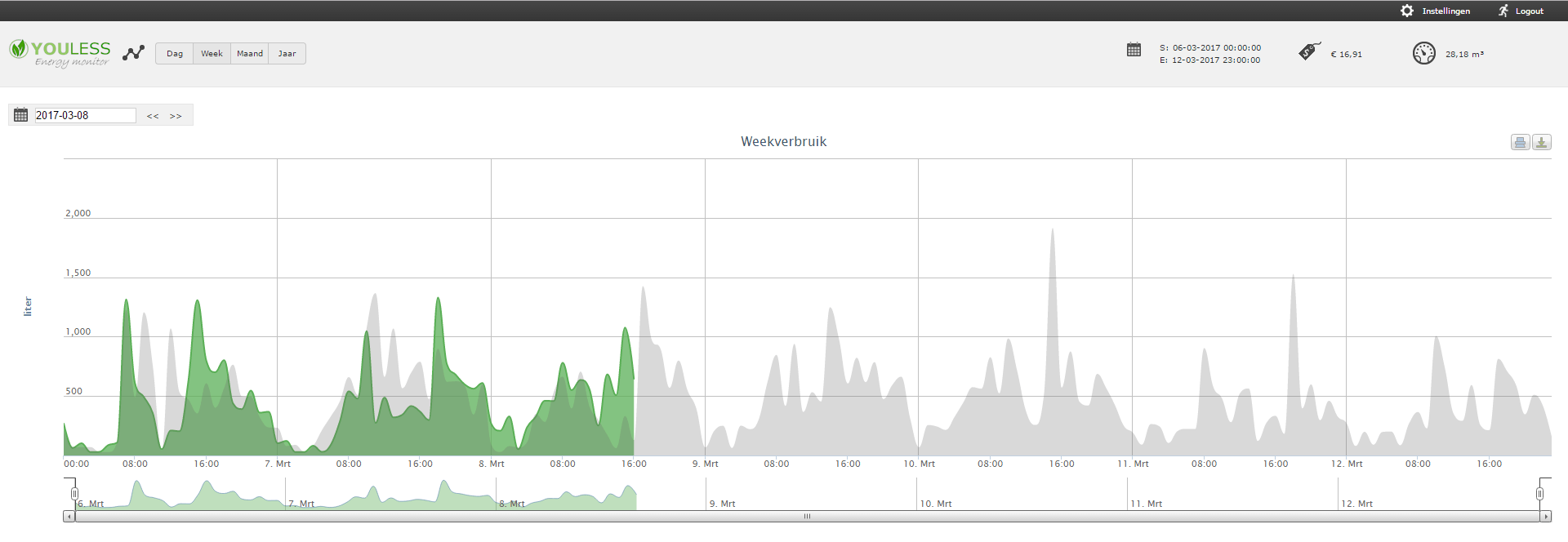Image resolution: width=1568 pixels, height=542 pixels.
Task: Switch to Maand view
Action: [250, 54]
